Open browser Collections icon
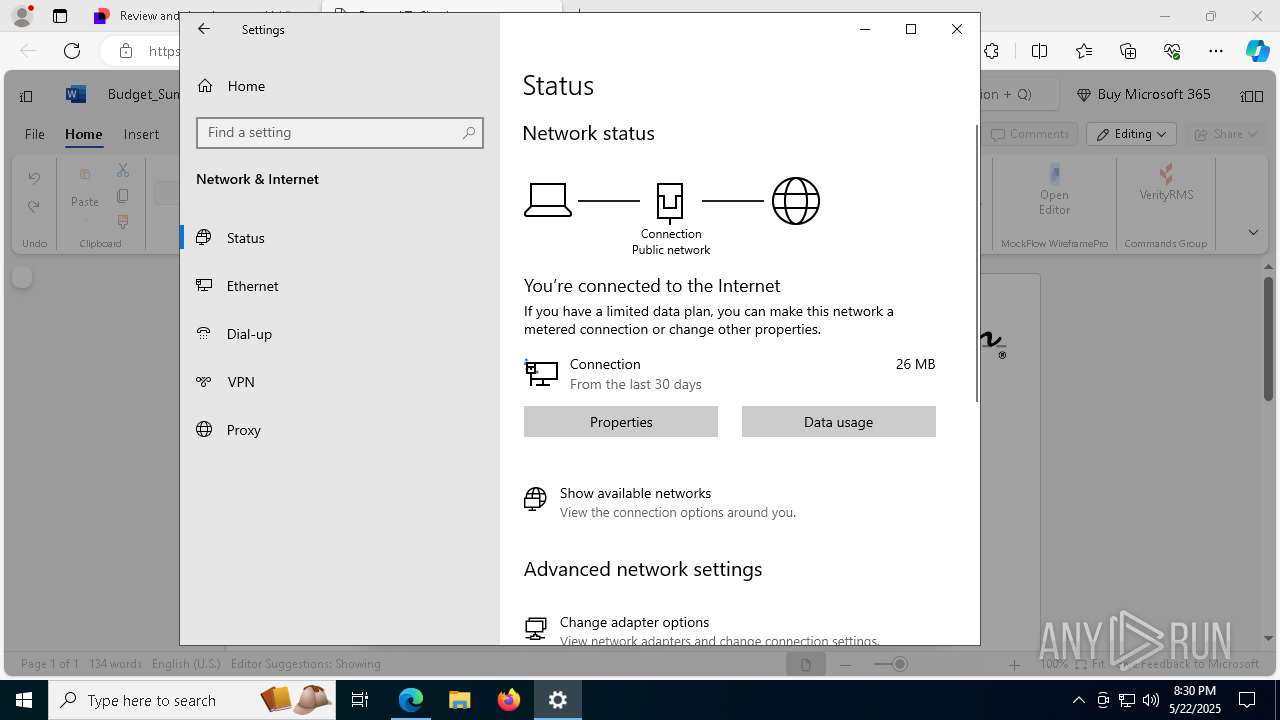Image resolution: width=1280 pixels, height=720 pixels. tap(1128, 51)
